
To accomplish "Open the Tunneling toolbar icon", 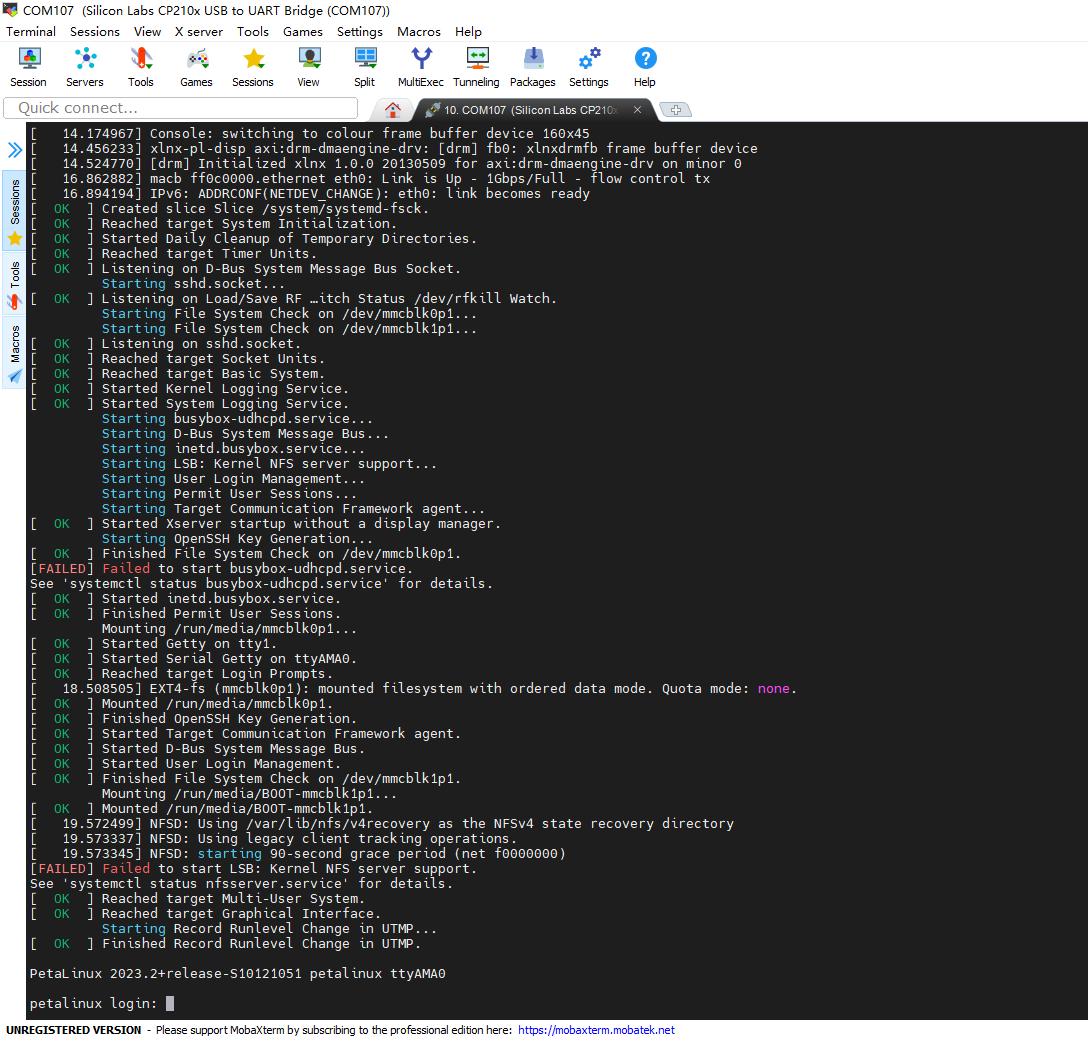I will point(477,67).
